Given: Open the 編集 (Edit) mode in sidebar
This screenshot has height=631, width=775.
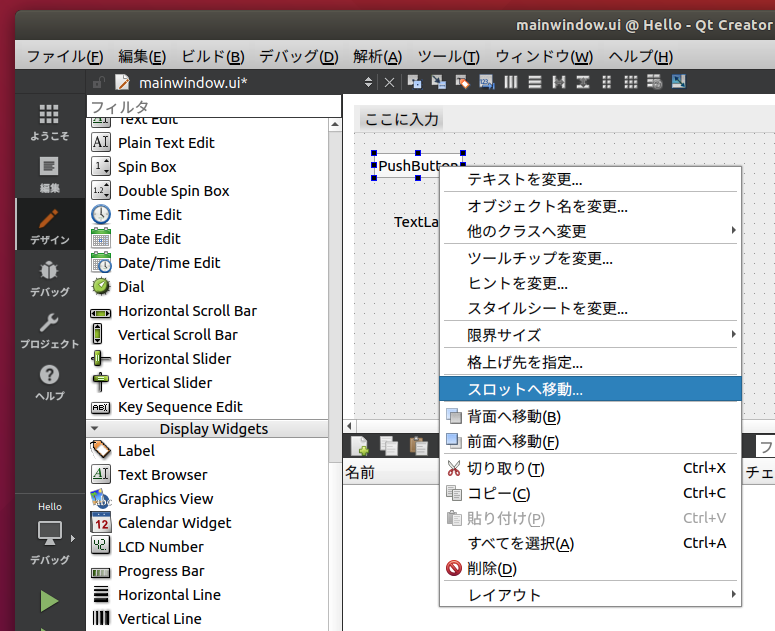Looking at the screenshot, I should [x=49, y=174].
